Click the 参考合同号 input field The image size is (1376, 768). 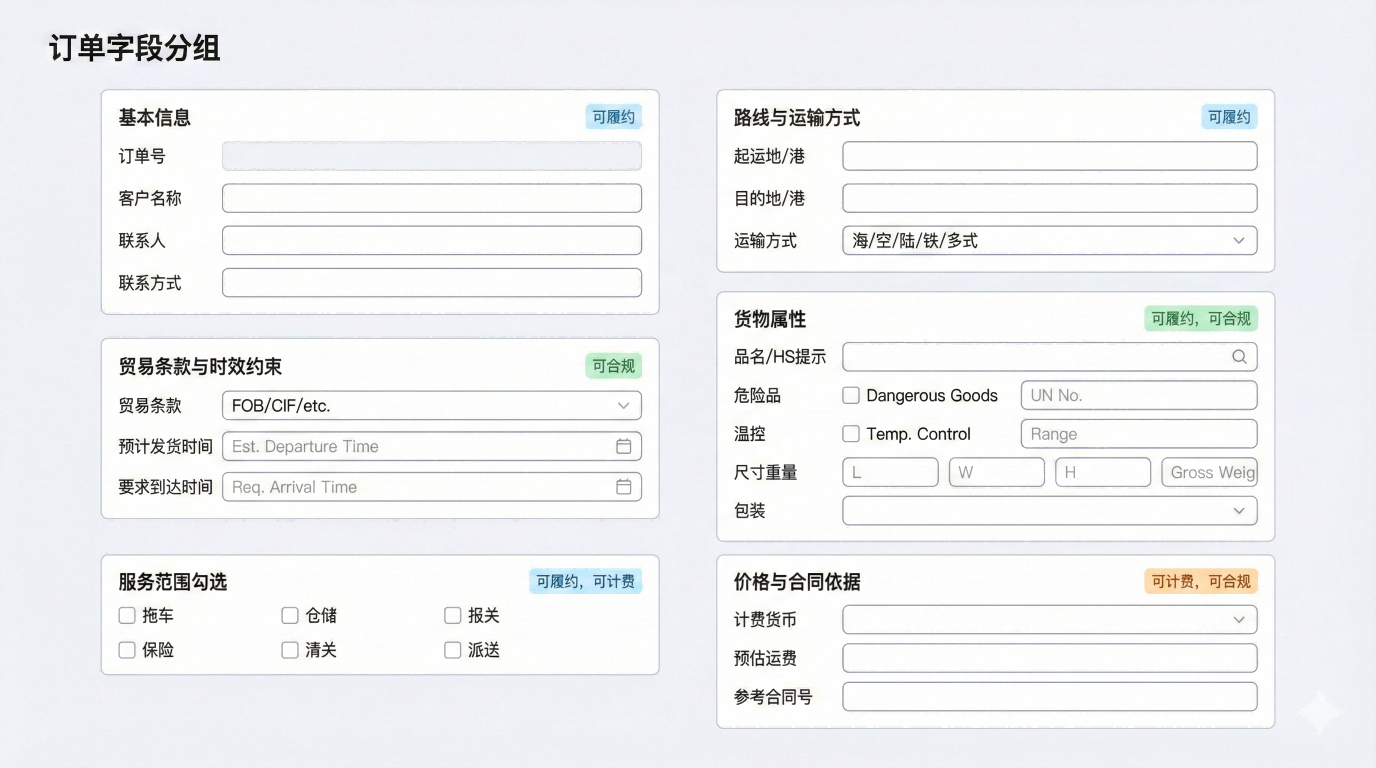click(1049, 697)
